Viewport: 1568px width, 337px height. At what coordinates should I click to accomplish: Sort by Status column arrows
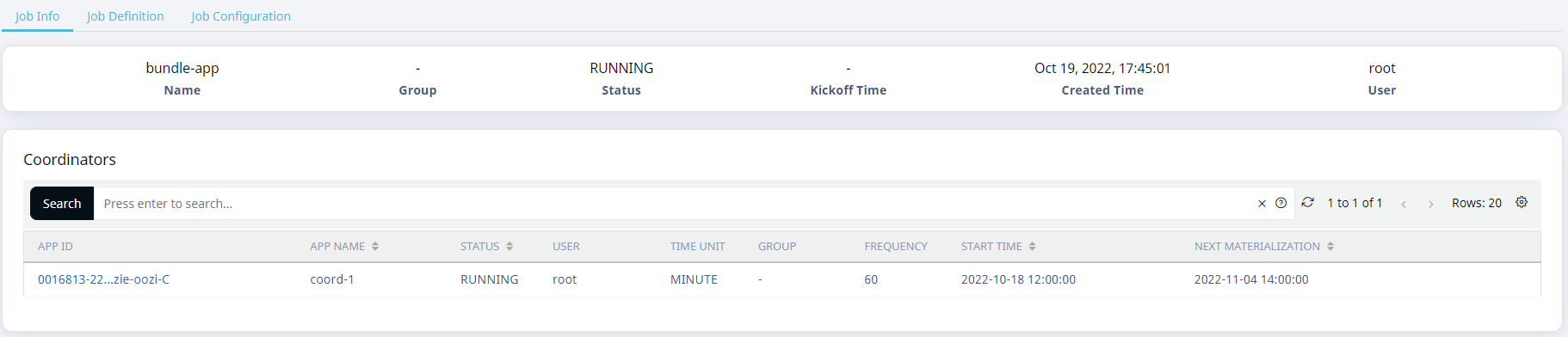point(509,247)
